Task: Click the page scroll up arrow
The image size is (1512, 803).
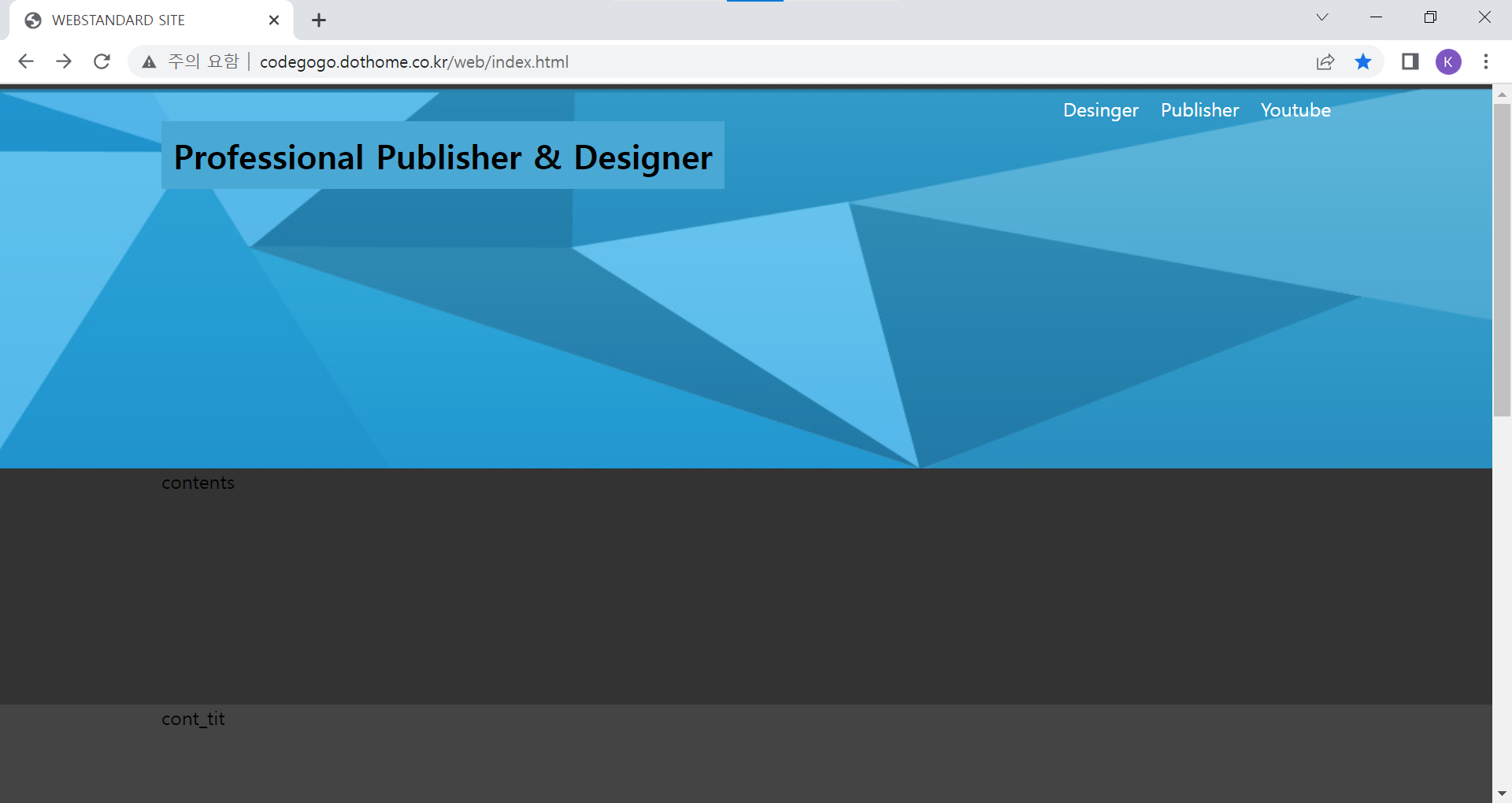Action: (1502, 94)
